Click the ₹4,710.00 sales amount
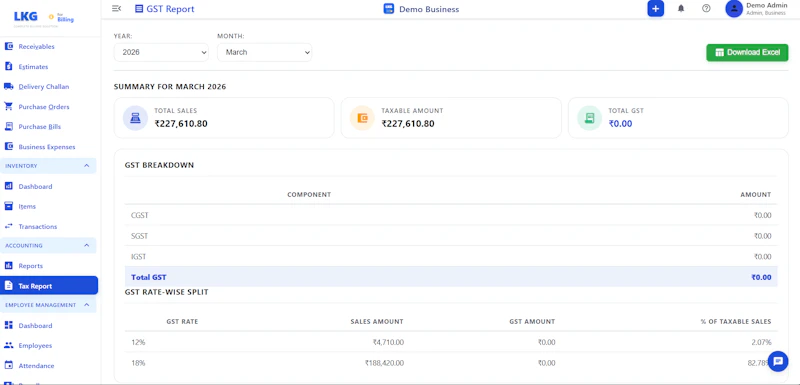The height and width of the screenshot is (385, 800). (388, 342)
